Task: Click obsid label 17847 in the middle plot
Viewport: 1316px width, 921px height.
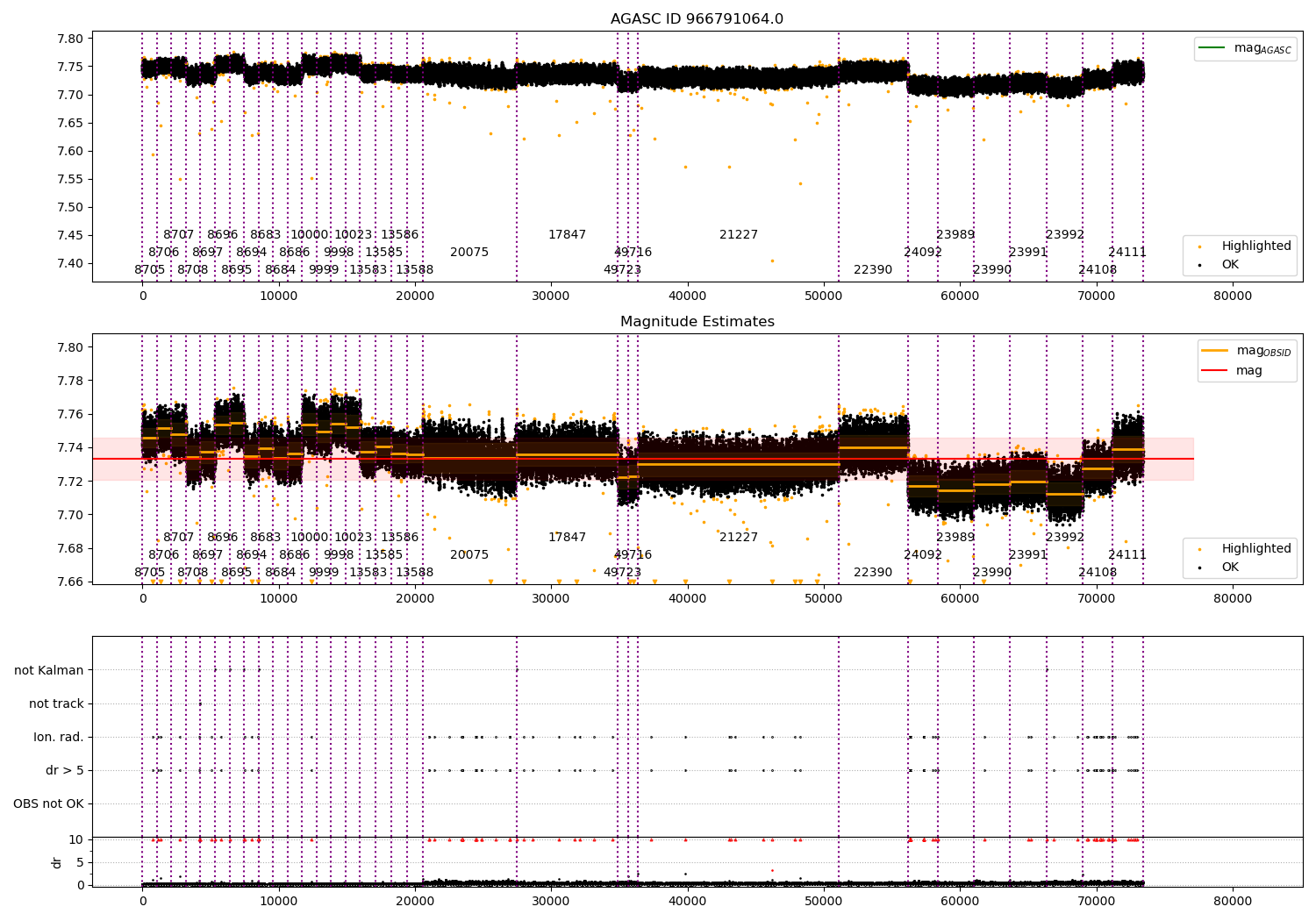Action: 567,537
